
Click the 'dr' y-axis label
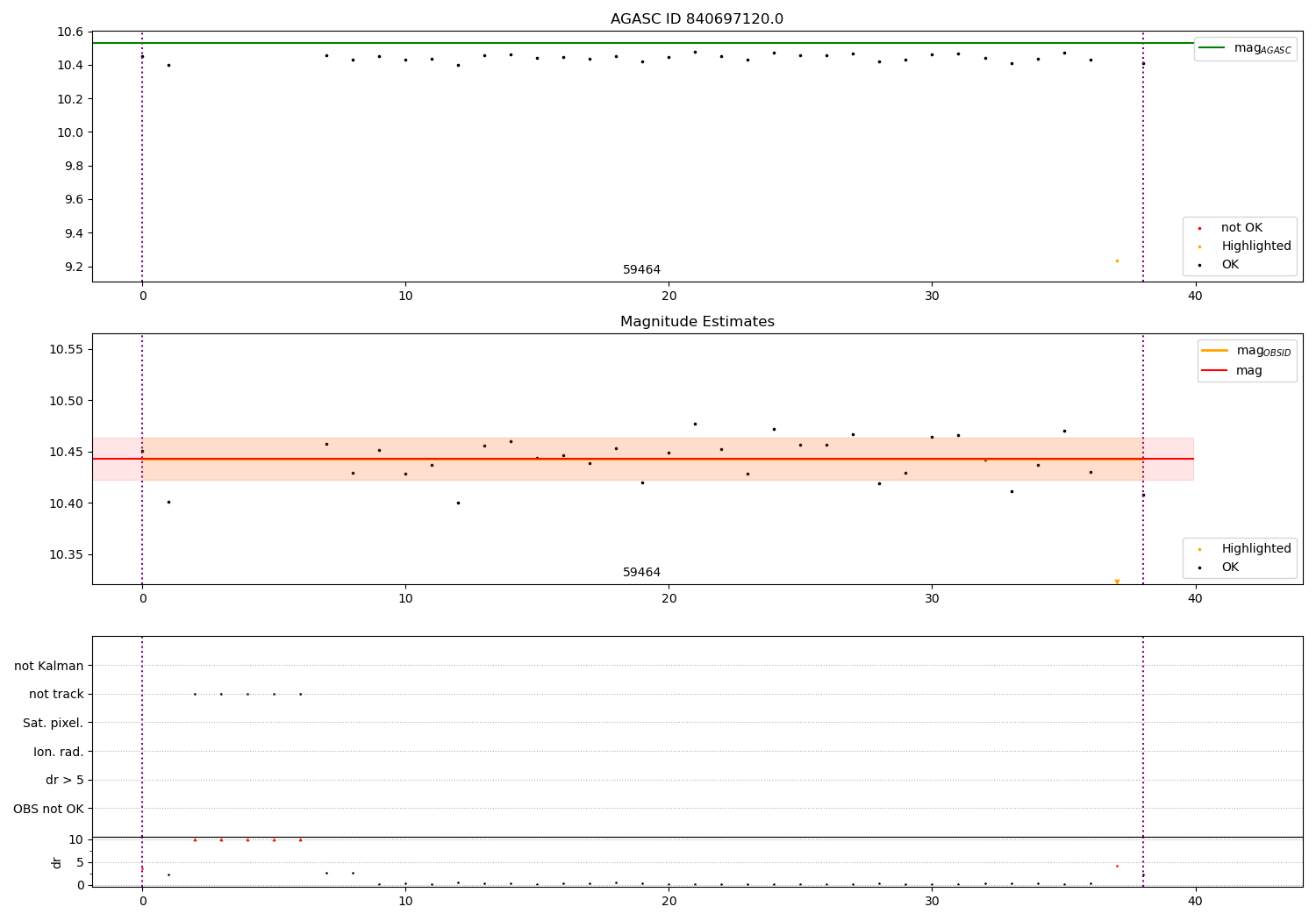[x=57, y=862]
